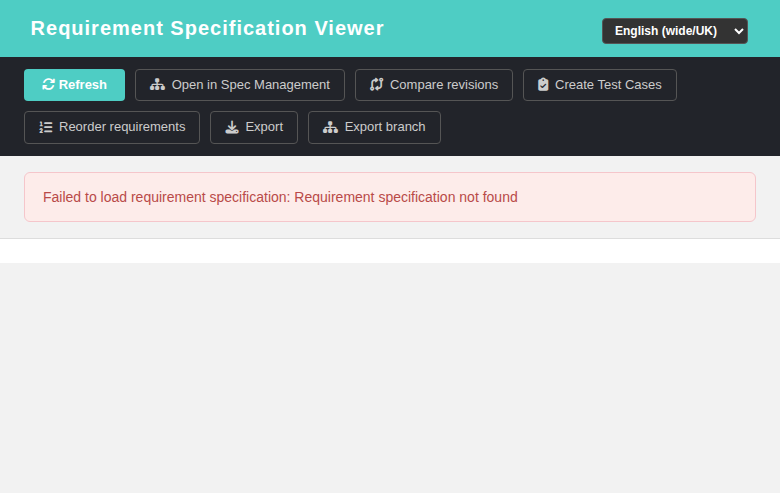Click the Refresh arrows icon
The height and width of the screenshot is (493, 780).
pos(48,85)
